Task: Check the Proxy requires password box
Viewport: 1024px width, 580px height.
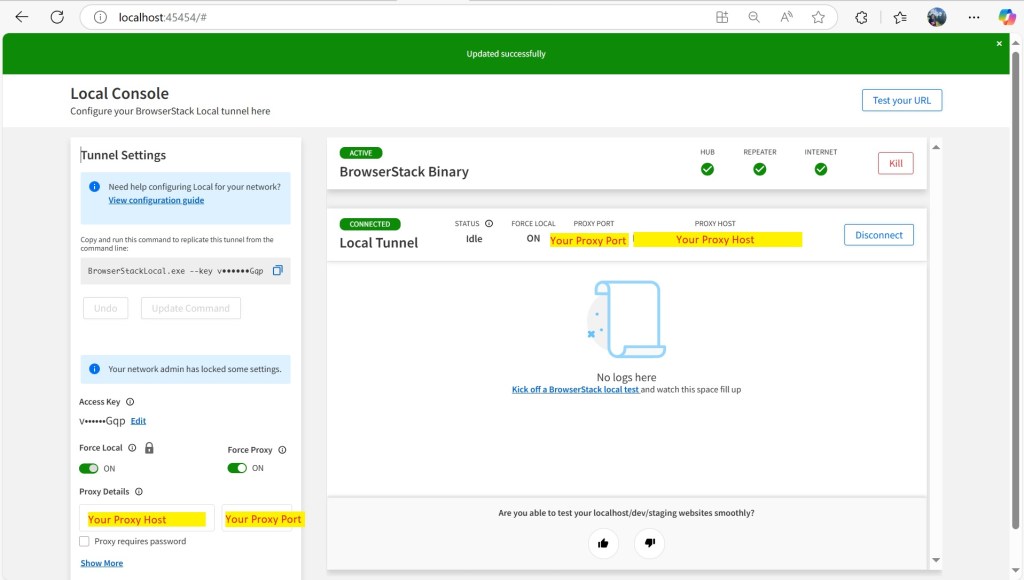Action: [84, 541]
